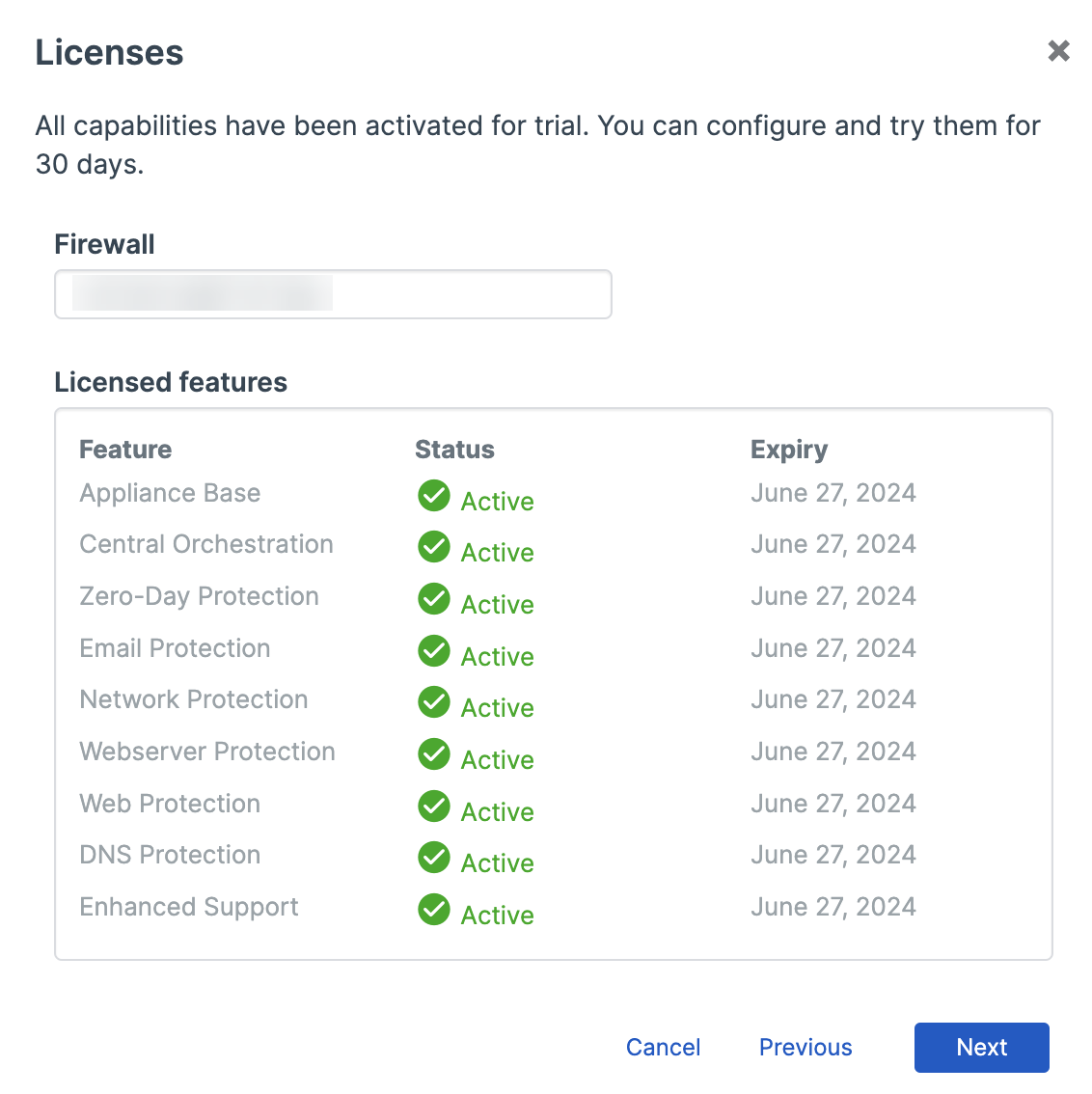The width and height of the screenshot is (1092, 1094).
Task: Click the Cancel link
Action: 663,1047
